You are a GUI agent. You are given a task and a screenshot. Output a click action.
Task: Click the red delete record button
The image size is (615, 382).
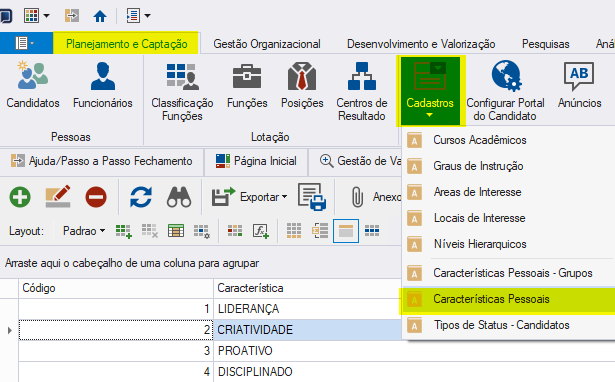(x=96, y=196)
